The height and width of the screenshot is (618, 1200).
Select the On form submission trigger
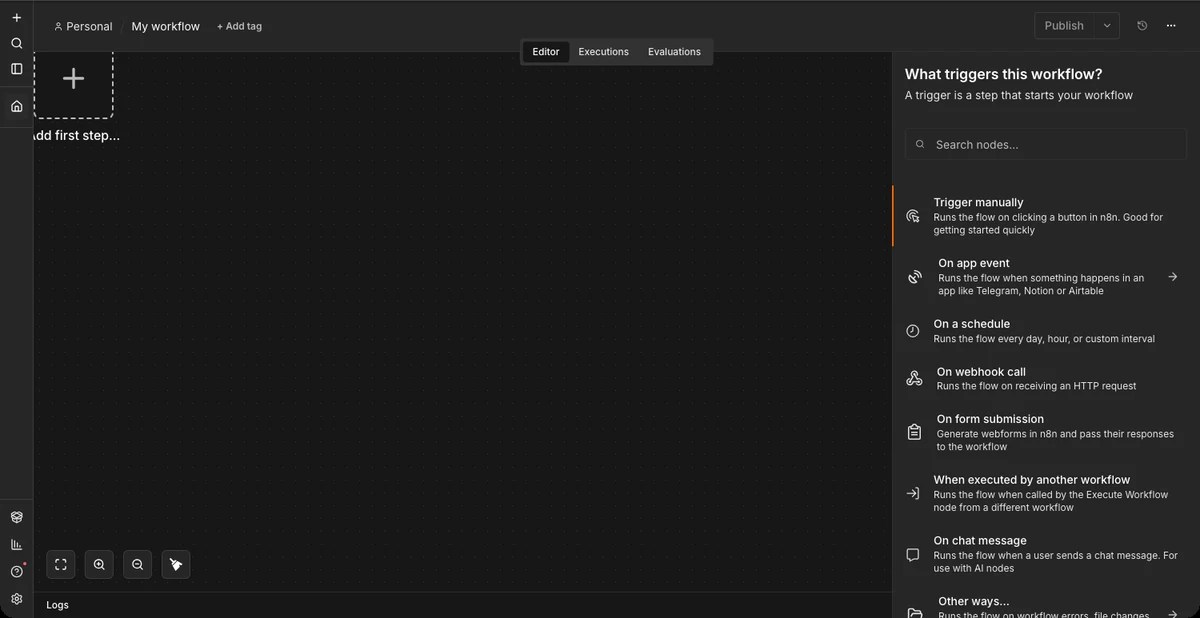click(x=1046, y=432)
